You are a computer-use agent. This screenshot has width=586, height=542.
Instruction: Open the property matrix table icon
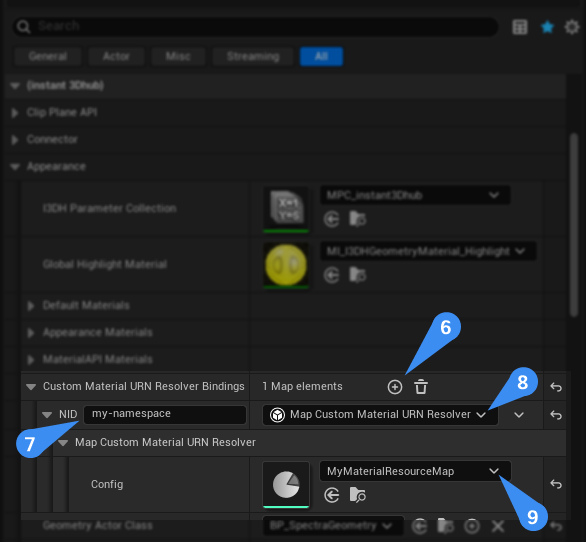pyautogui.click(x=520, y=27)
